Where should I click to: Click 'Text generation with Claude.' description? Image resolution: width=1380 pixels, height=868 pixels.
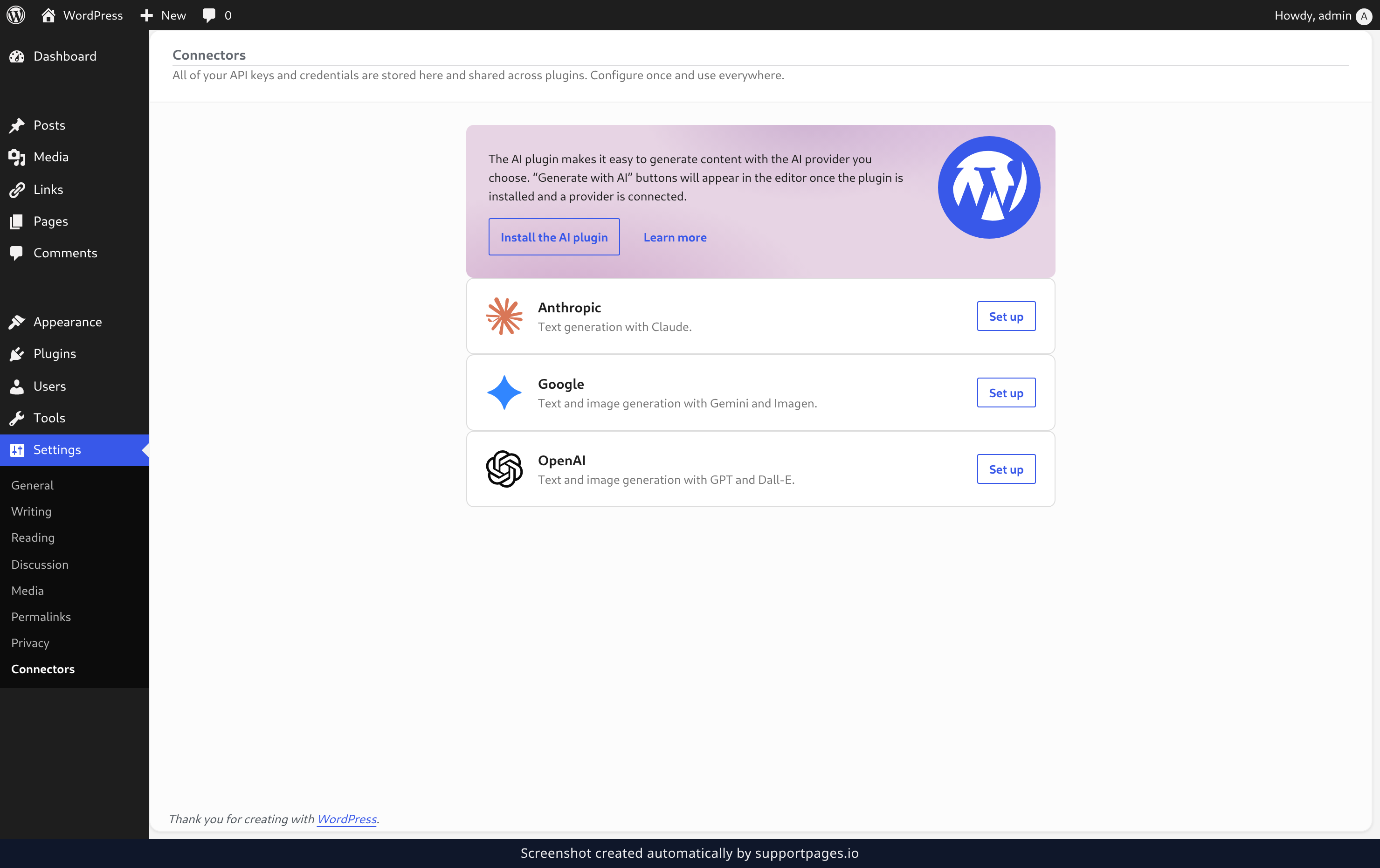coord(614,327)
